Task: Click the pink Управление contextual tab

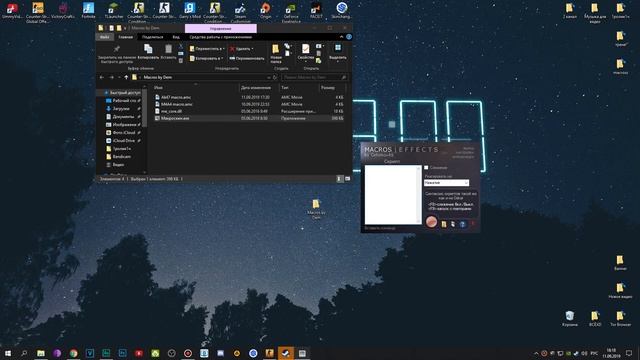Action: tap(221, 29)
